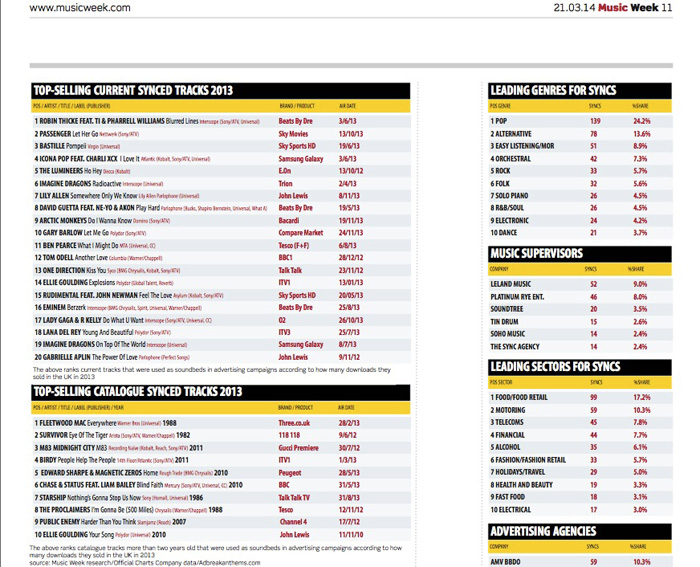Viewport: 700px width, 567px height.
Task: Select Fleetwood Mac 'Everywhere' row
Action: (221, 423)
